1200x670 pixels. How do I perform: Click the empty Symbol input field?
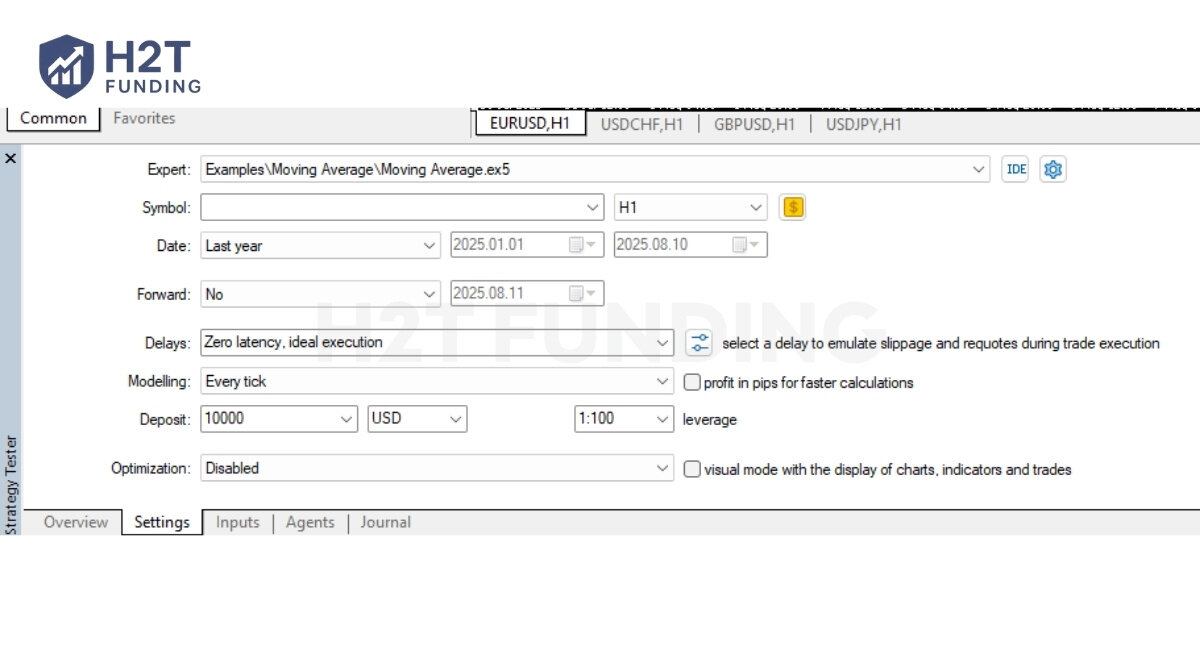390,208
